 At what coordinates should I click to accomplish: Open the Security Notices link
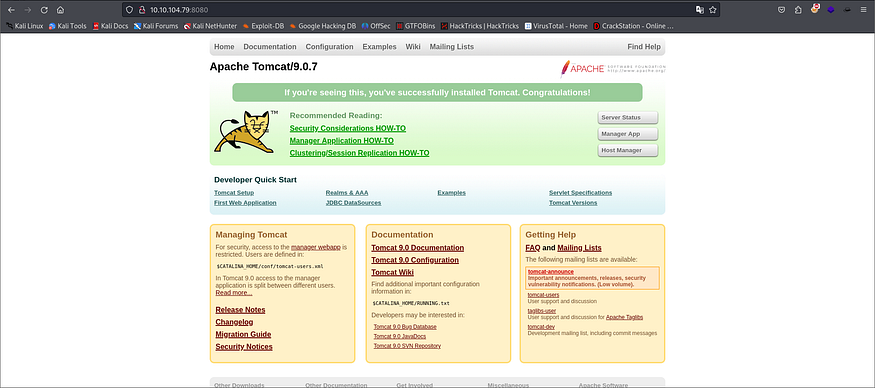[x=244, y=347]
